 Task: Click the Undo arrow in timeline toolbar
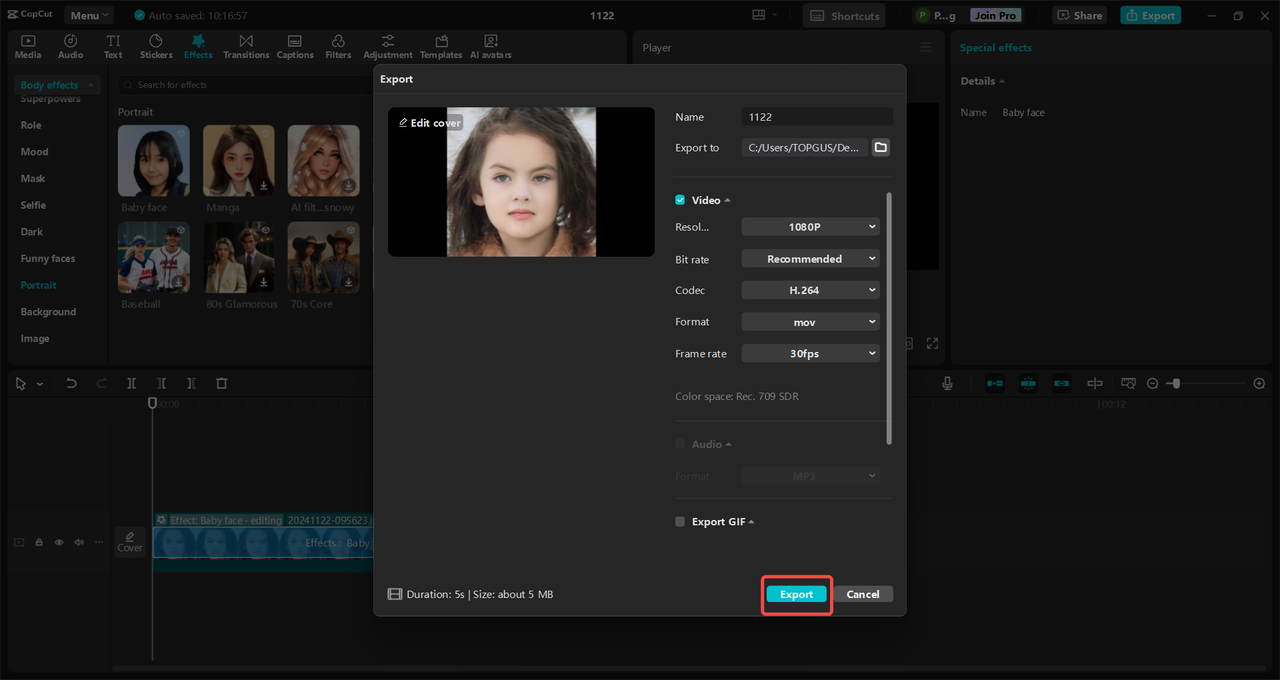[71, 383]
